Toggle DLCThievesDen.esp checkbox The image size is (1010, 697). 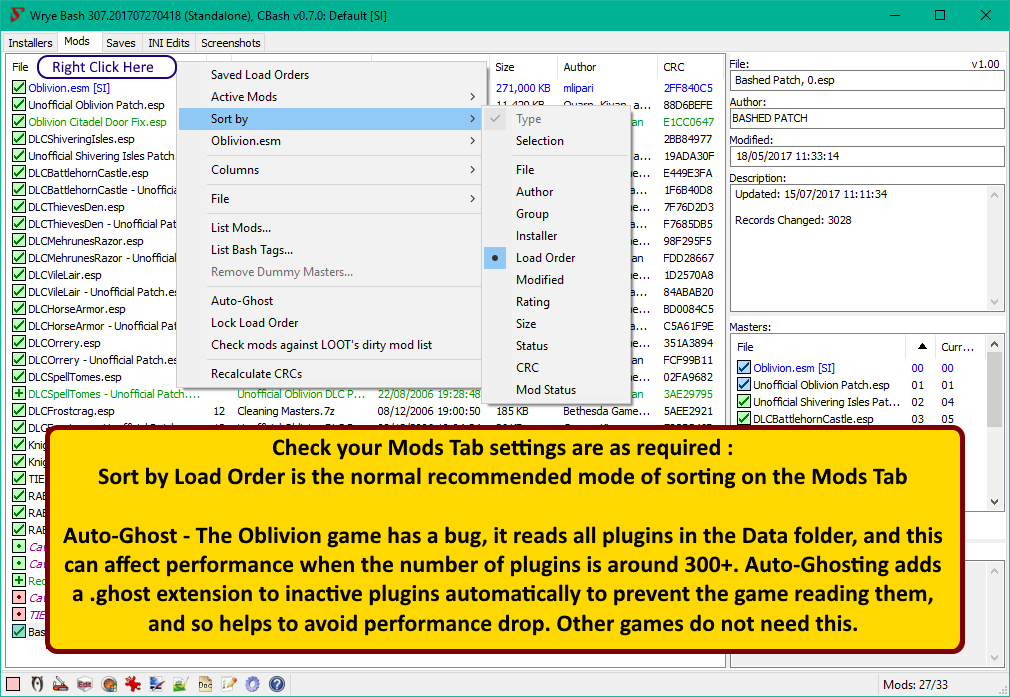19,207
